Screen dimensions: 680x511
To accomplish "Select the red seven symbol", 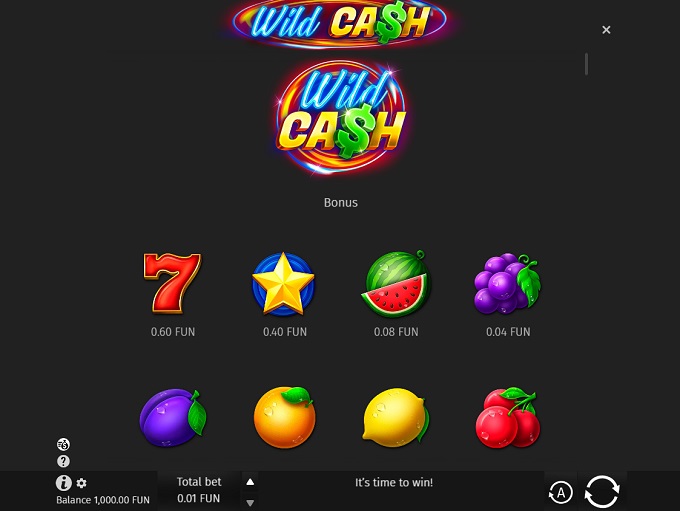I will (172, 283).
